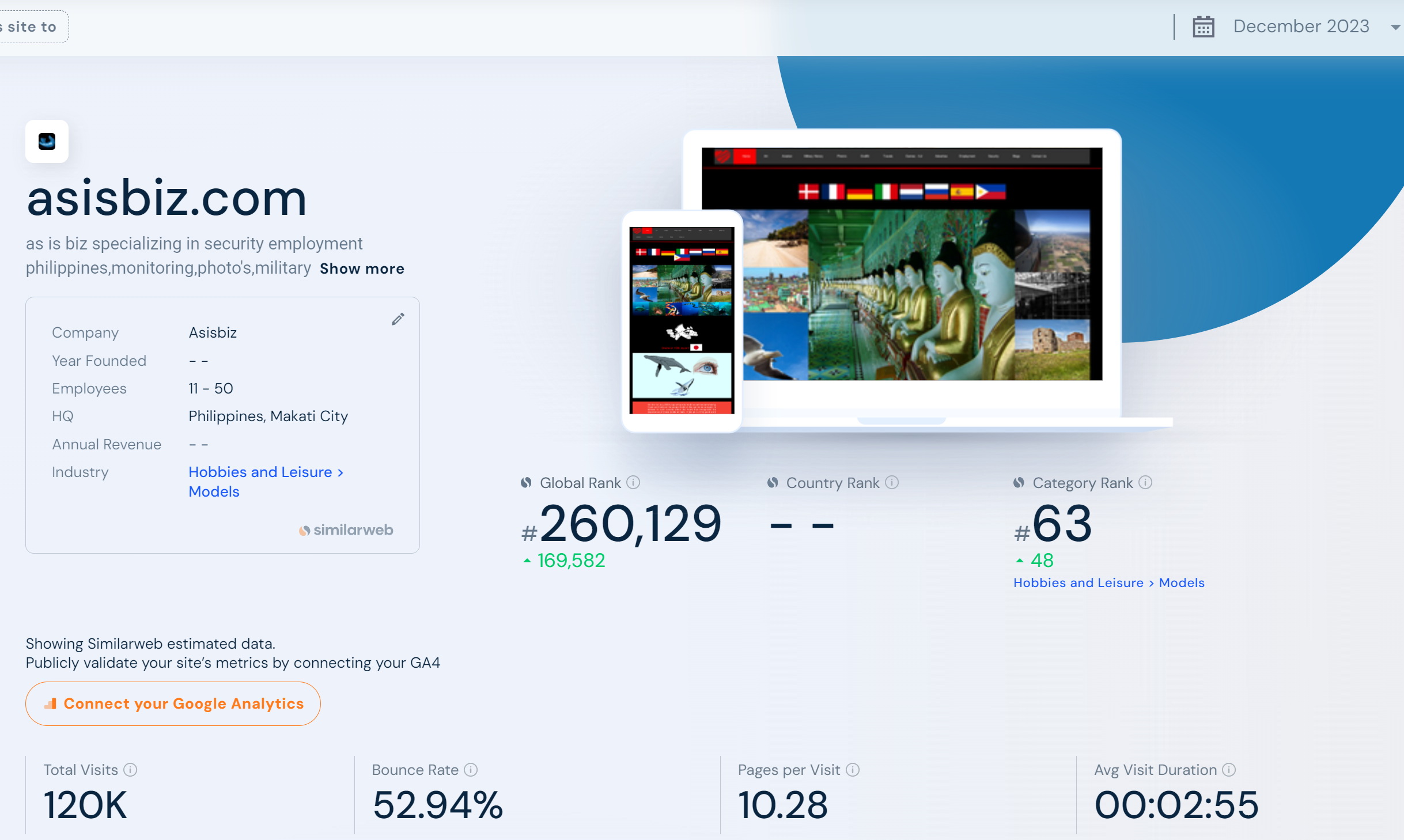The image size is (1404, 840).
Task: Select the HQ value Philippines, Makati City
Action: pos(268,416)
